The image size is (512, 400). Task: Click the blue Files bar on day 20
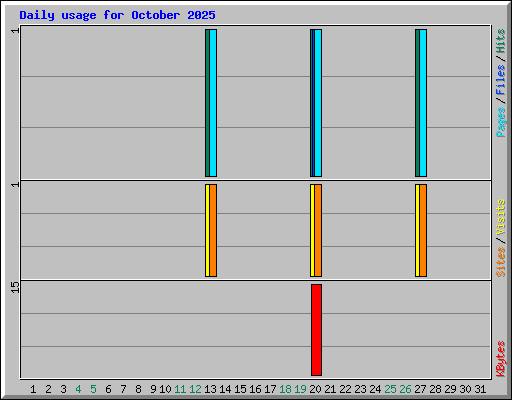314,103
